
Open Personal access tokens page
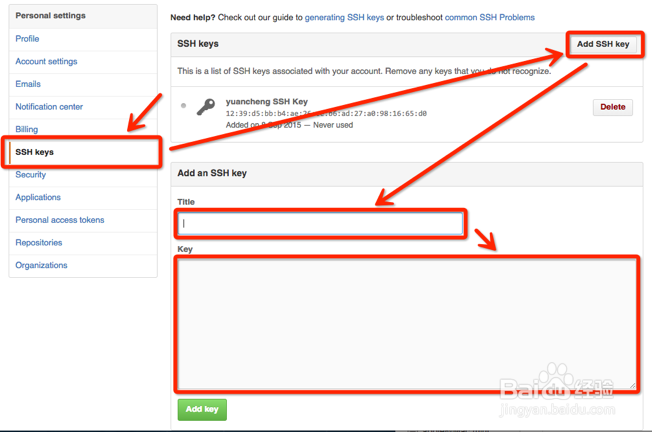(x=60, y=220)
